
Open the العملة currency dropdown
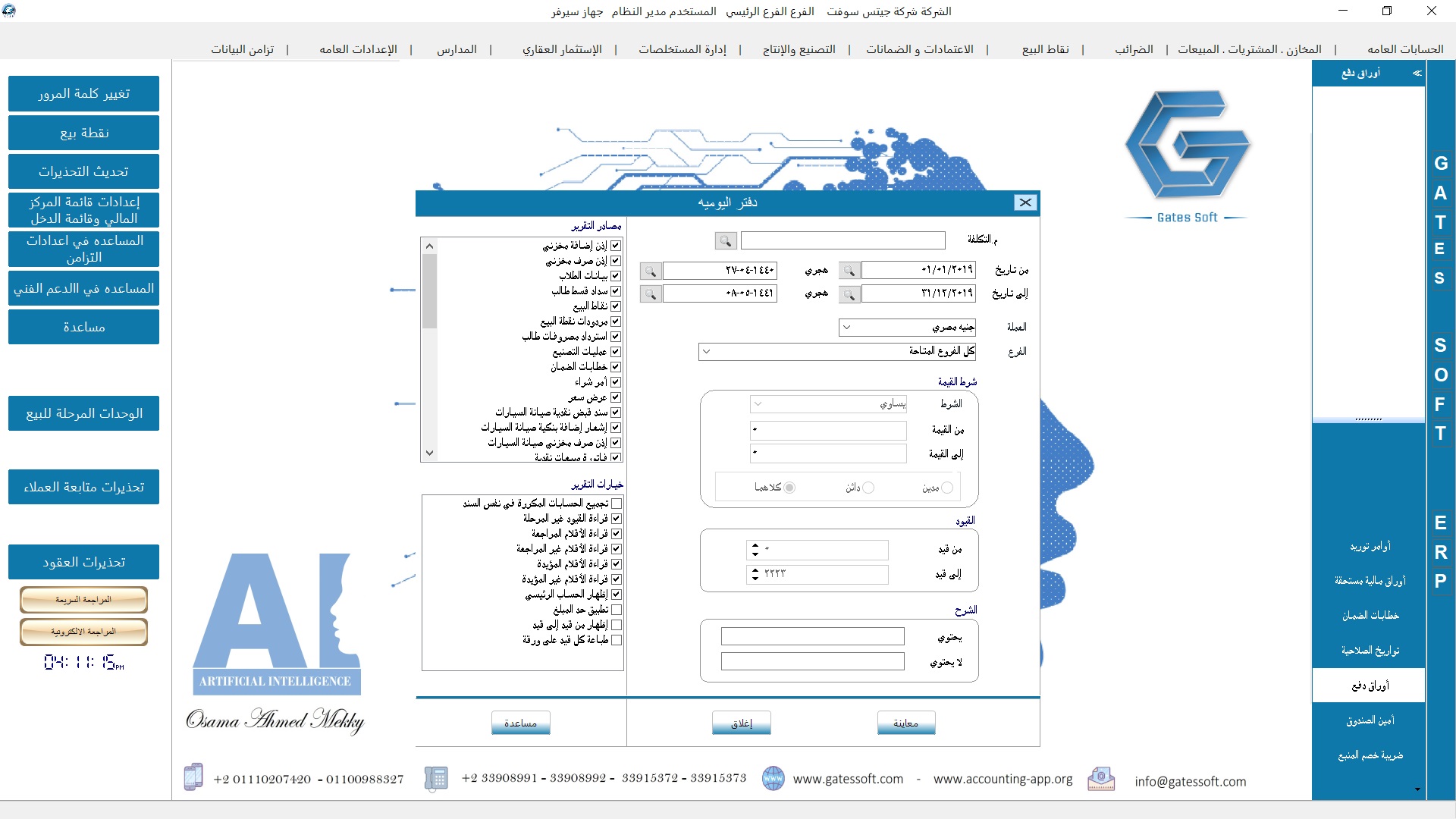point(907,328)
